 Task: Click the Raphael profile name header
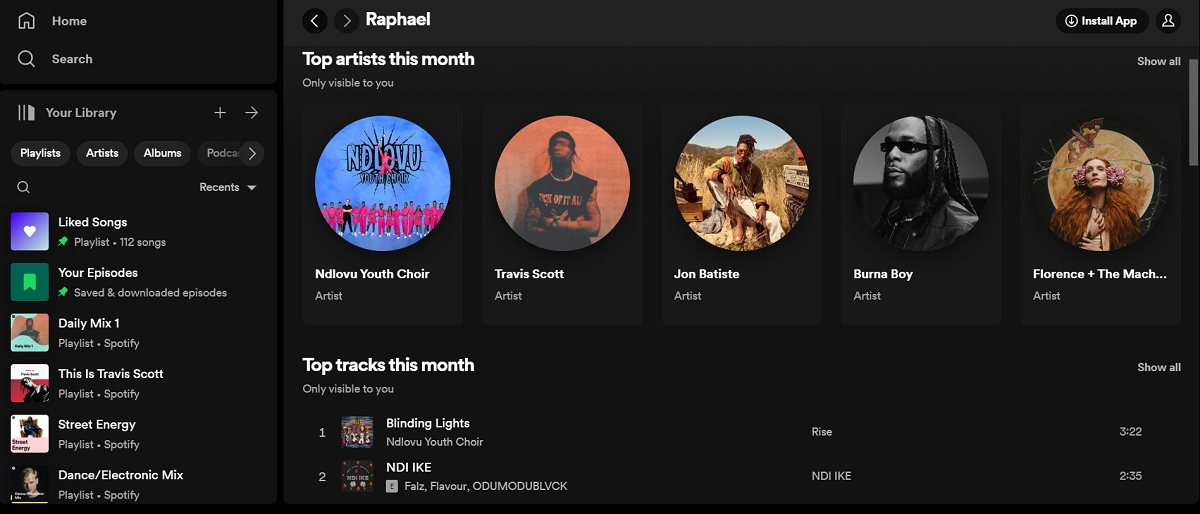pyautogui.click(x=398, y=20)
